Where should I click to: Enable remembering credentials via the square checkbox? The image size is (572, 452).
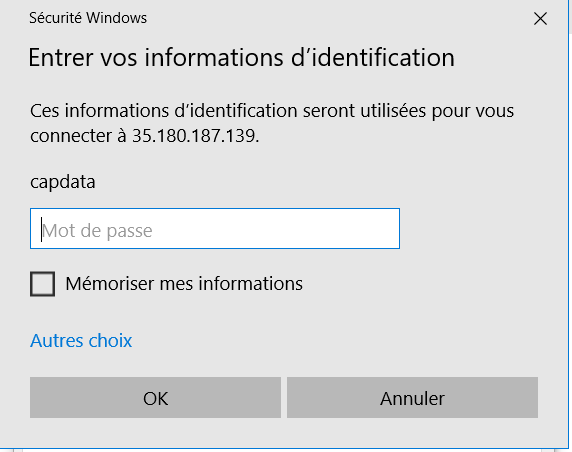point(42,283)
